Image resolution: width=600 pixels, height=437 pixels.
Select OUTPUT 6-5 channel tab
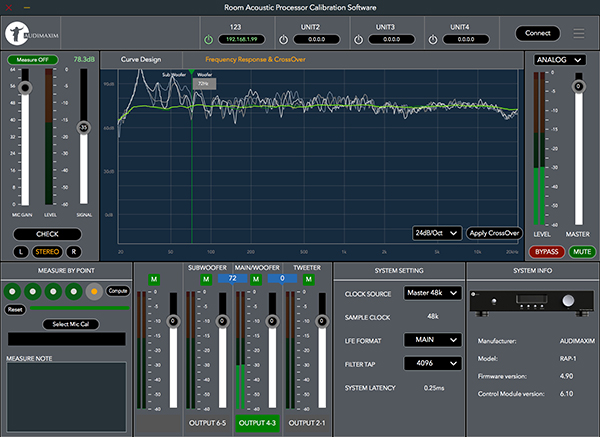(207, 423)
